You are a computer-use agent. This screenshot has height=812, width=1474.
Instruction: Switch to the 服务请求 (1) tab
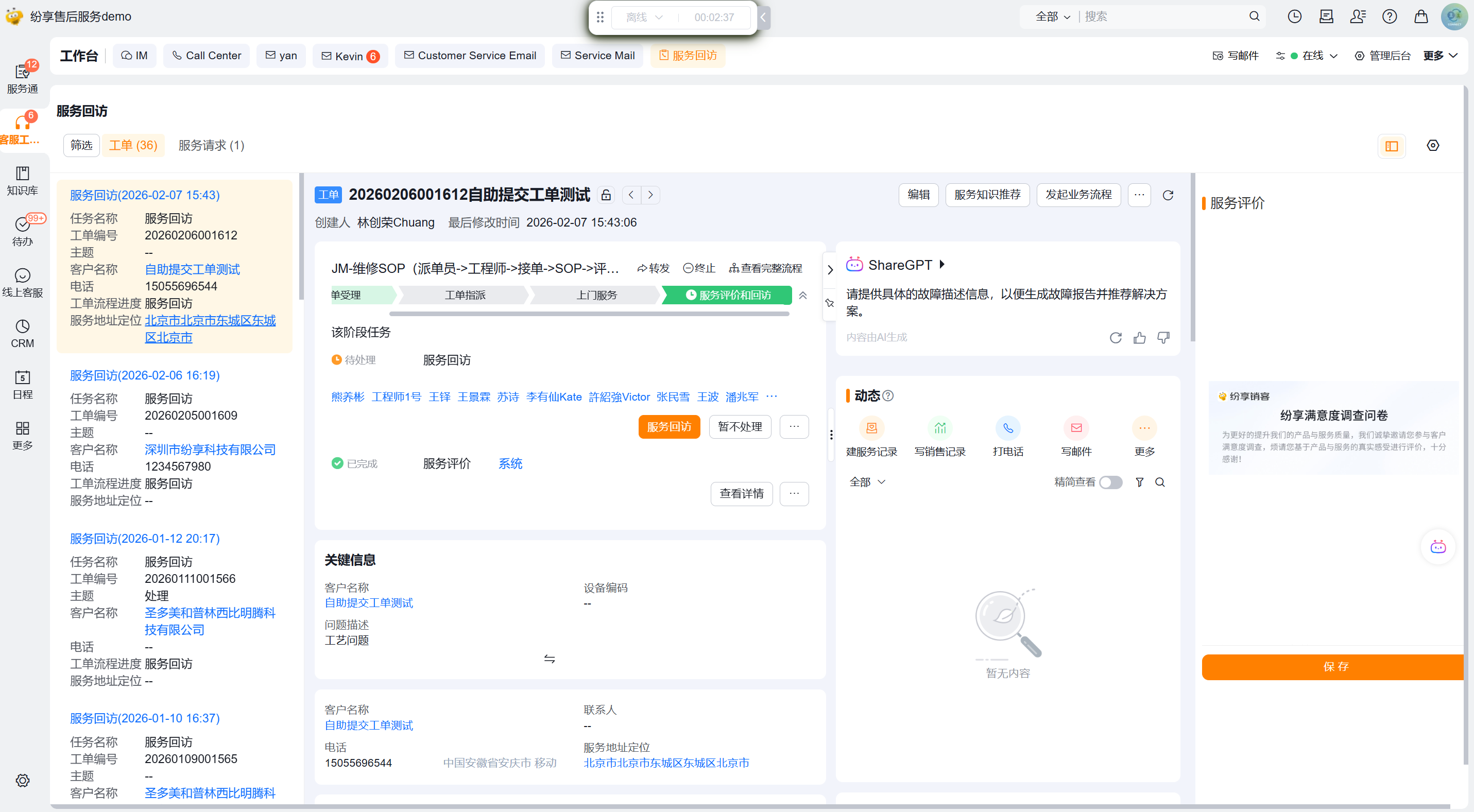click(211, 145)
